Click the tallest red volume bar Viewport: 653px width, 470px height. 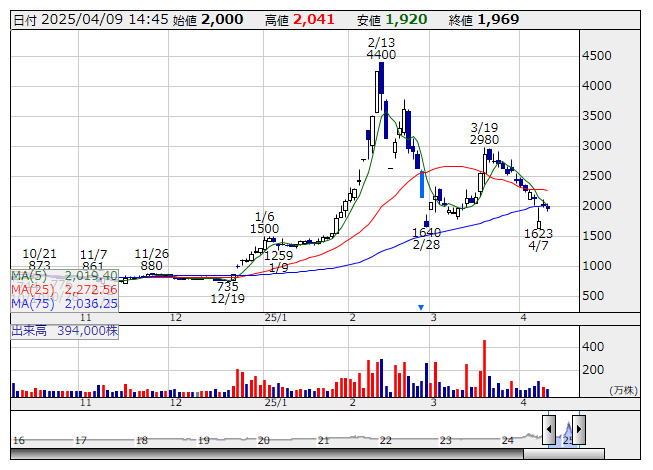(x=484, y=368)
